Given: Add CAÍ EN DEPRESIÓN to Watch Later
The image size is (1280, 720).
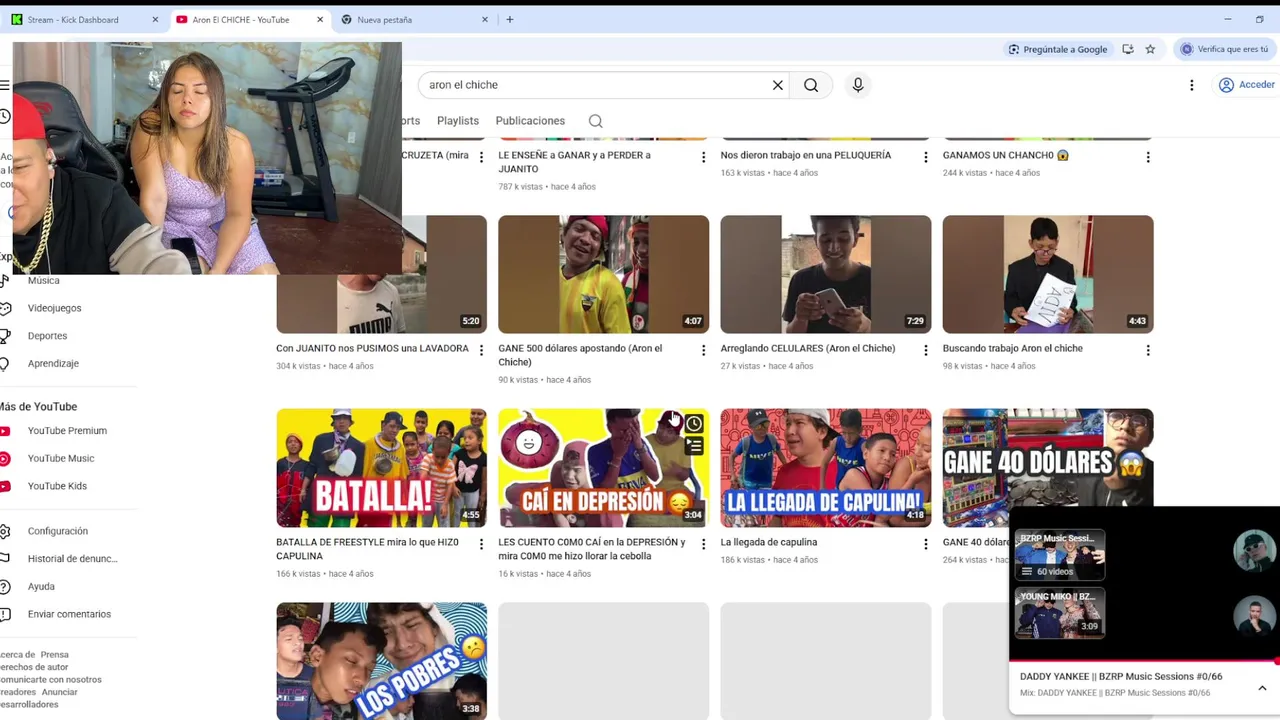Looking at the screenshot, I should 694,424.
